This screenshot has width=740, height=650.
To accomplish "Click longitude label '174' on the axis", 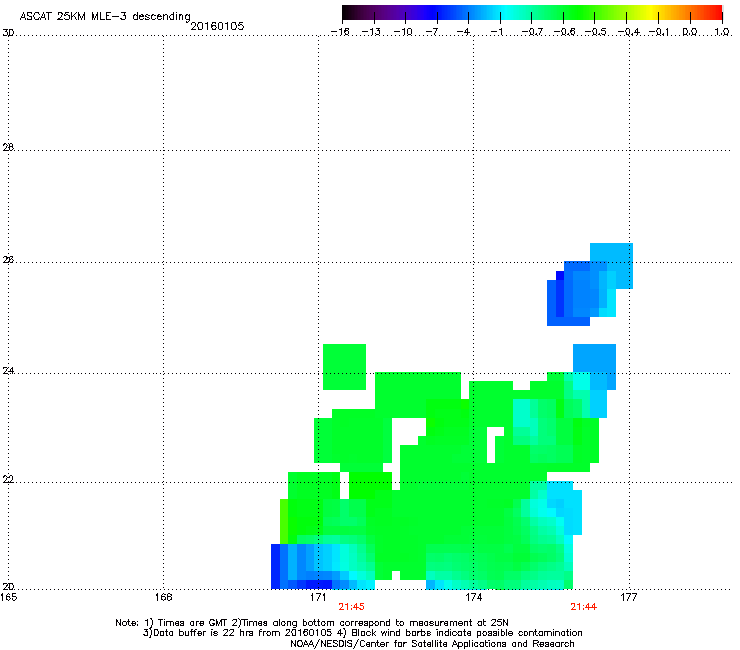I will point(473,597).
